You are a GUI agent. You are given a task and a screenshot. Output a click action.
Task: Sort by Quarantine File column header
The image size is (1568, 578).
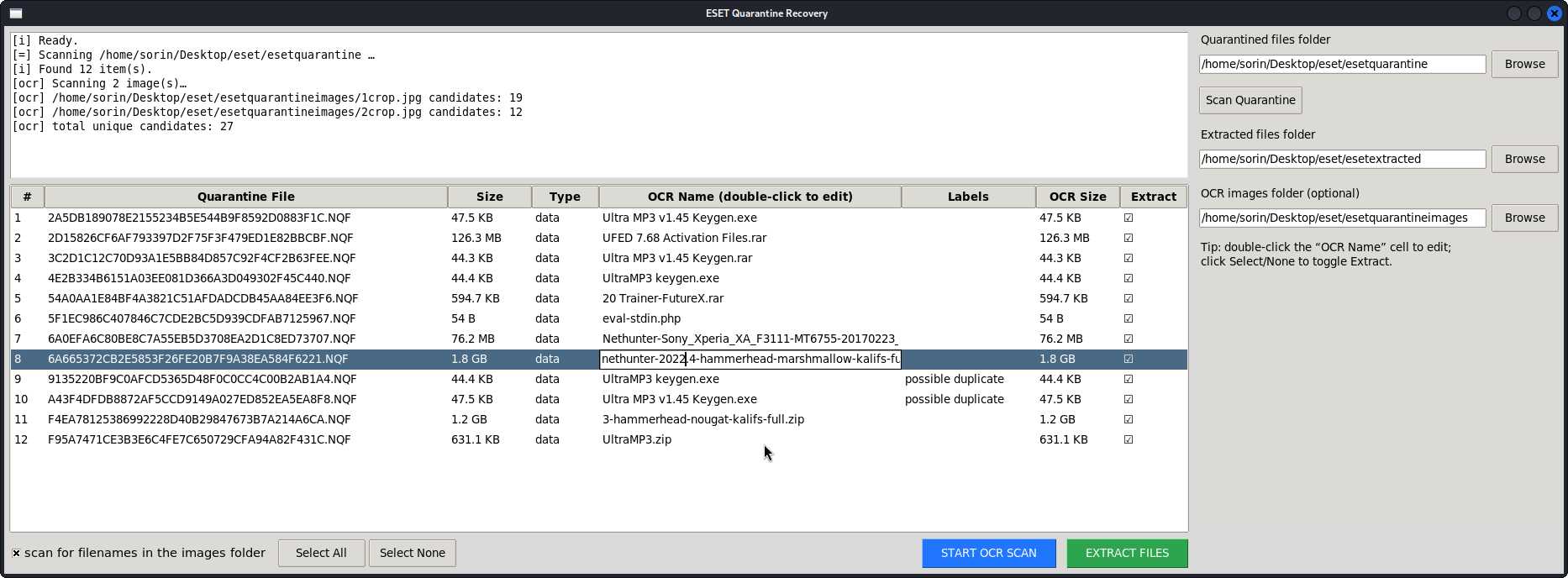(246, 197)
